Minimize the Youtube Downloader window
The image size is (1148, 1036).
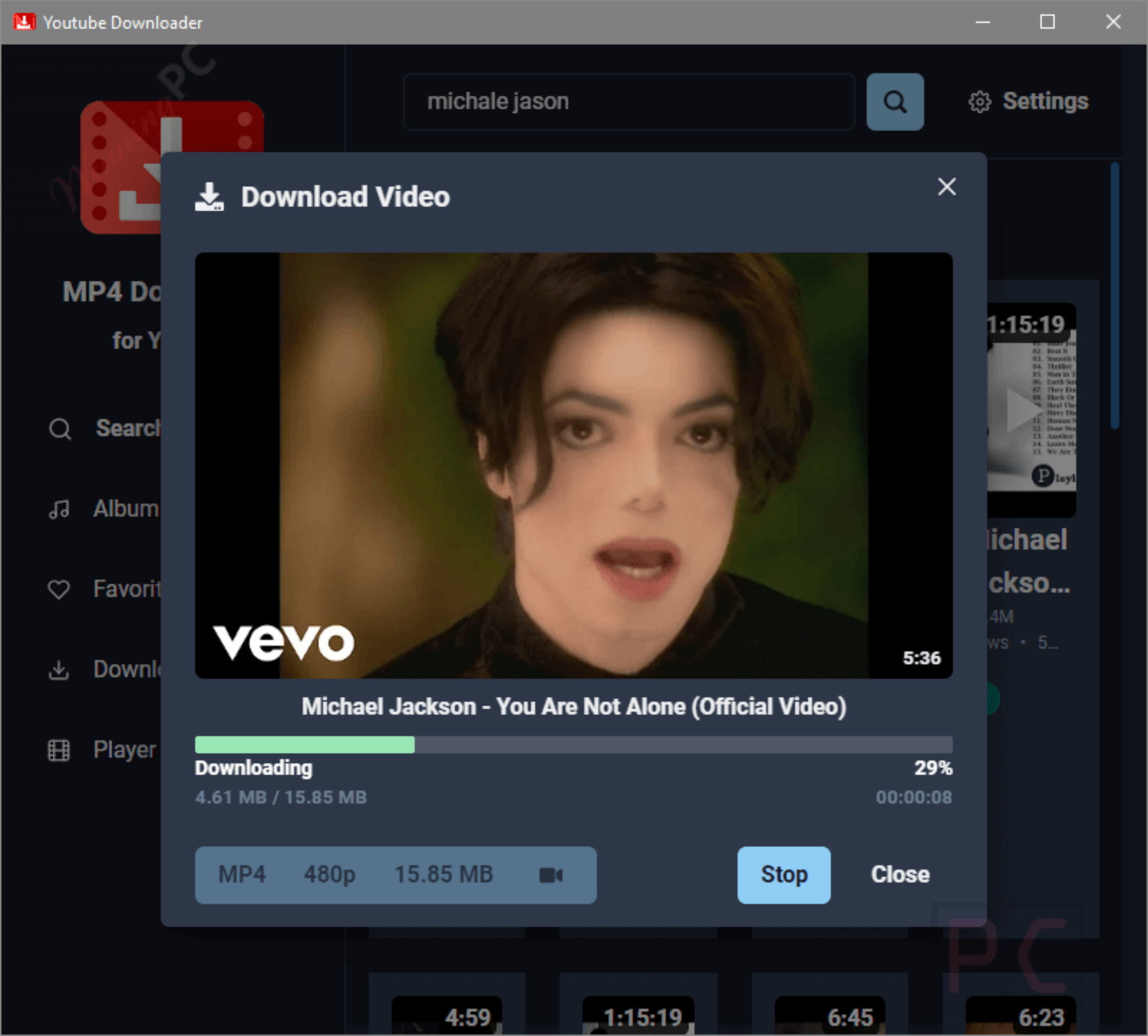pos(983,22)
